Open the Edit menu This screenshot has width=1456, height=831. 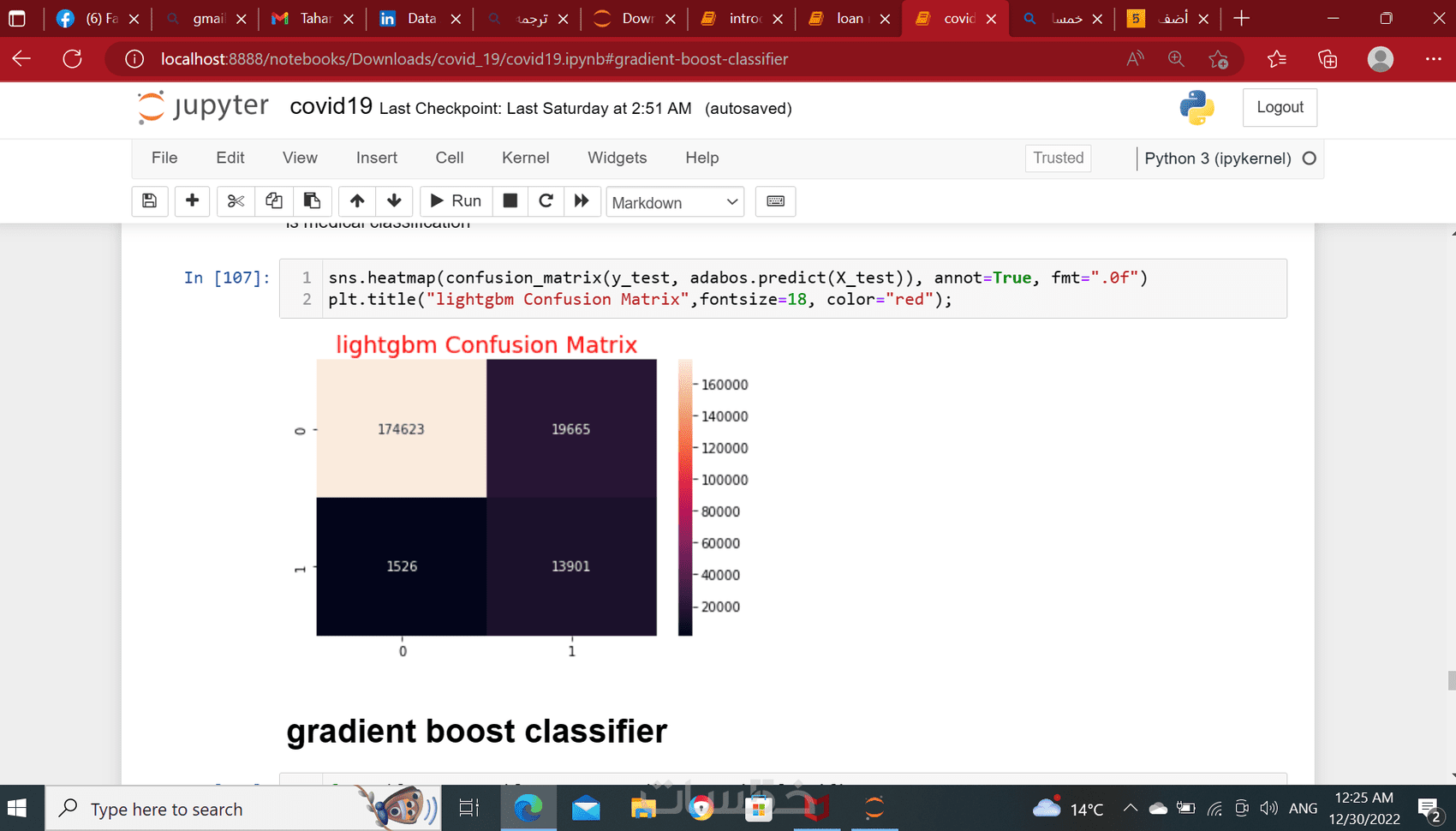(230, 158)
